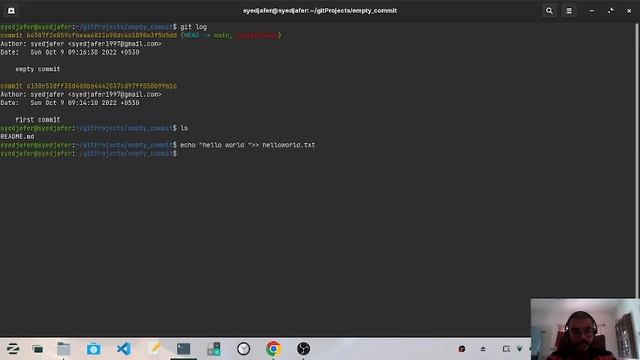Click the 'git log' command text
Image resolution: width=640 pixels, height=360 pixels.
193,27
